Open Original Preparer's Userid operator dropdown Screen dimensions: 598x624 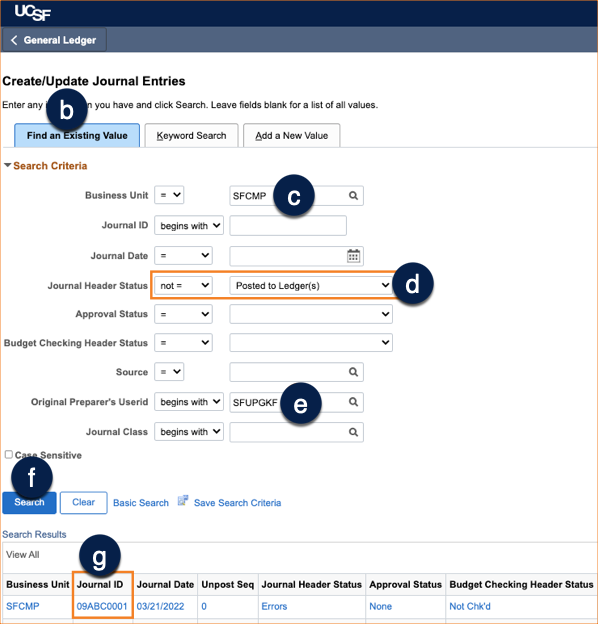tap(189, 402)
